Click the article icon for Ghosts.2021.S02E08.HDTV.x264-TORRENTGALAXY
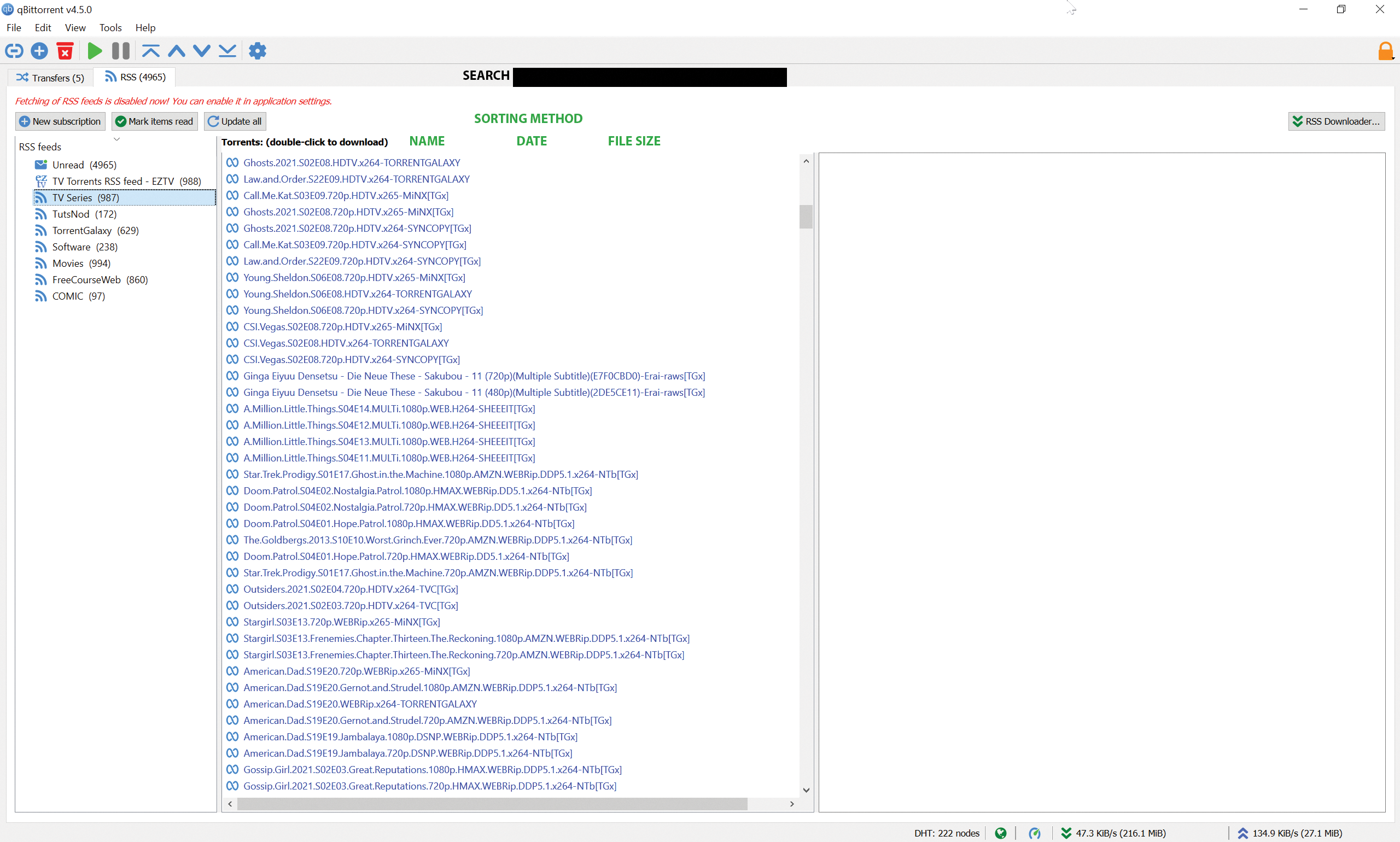 click(232, 162)
